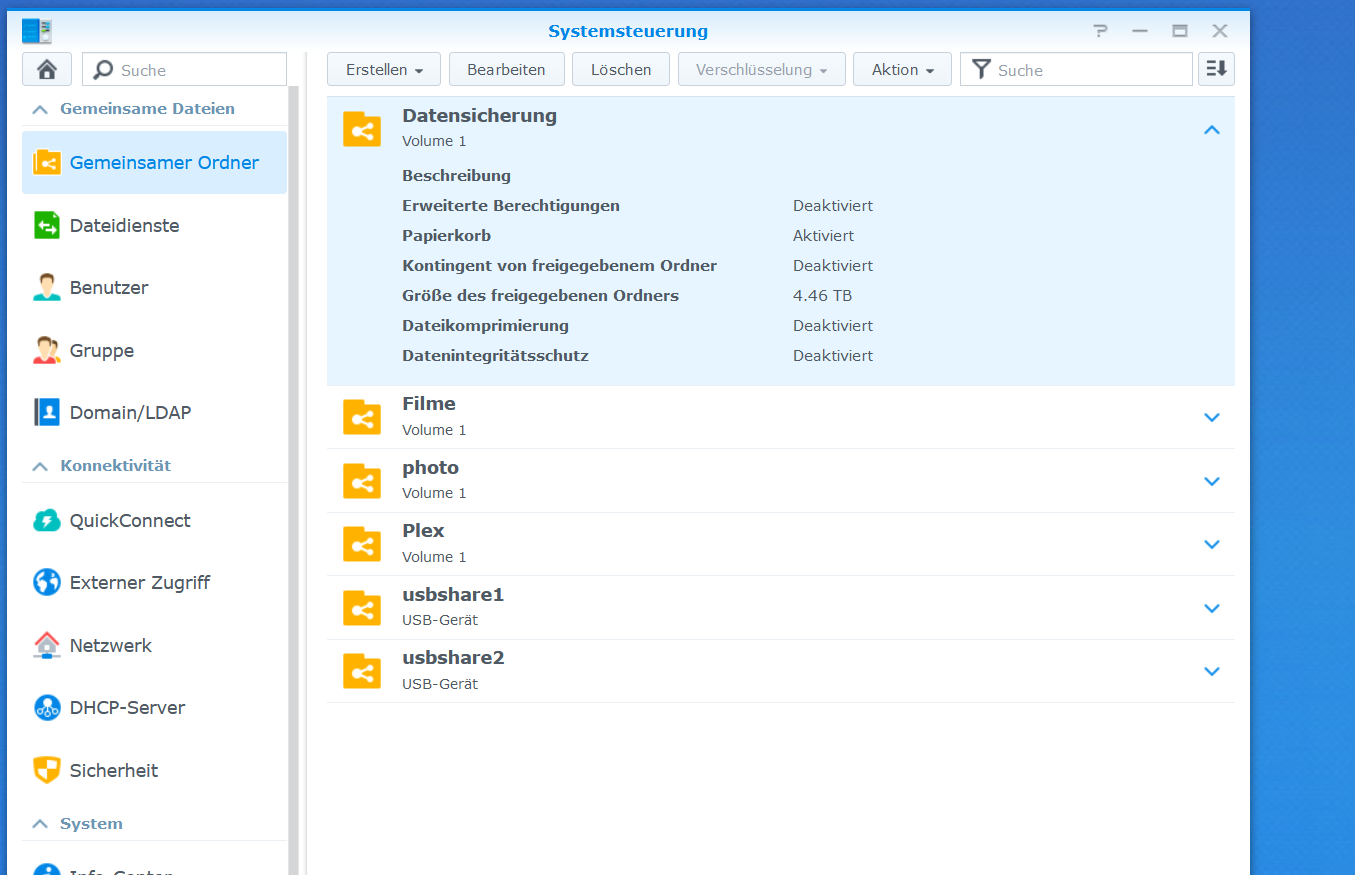1355x875 pixels.
Task: Click the filter funnel icon
Action: coord(982,69)
